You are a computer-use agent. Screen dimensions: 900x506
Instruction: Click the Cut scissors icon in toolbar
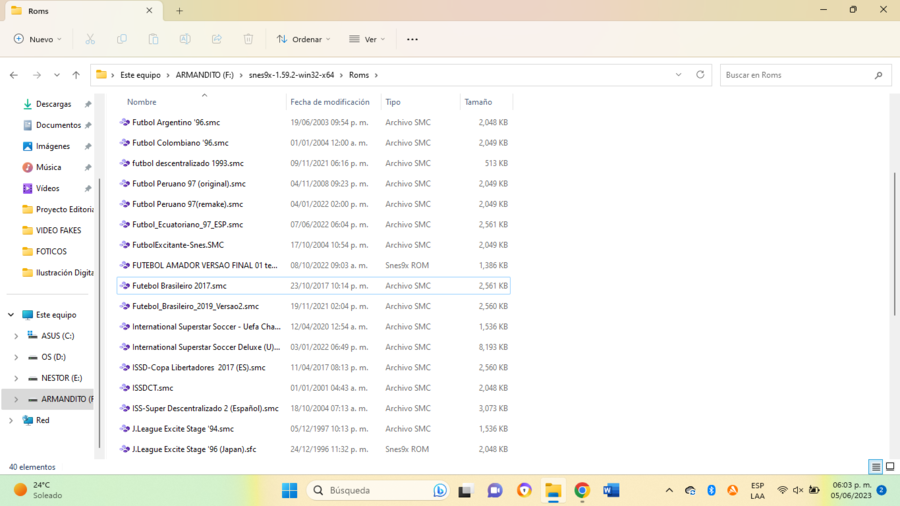click(x=90, y=39)
